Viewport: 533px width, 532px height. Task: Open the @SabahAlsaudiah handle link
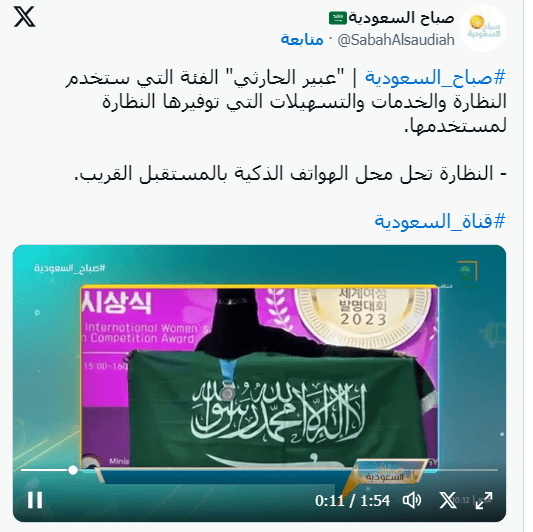coord(396,40)
